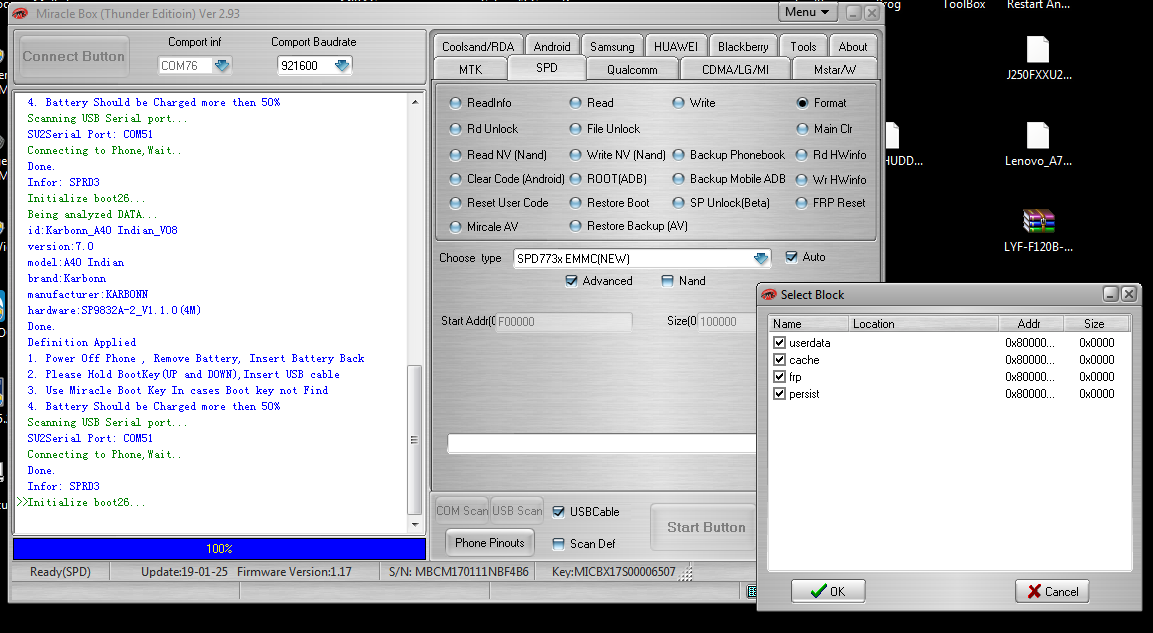1153x633 pixels.
Task: Switch to the Qualcomm tab
Action: click(x=632, y=69)
